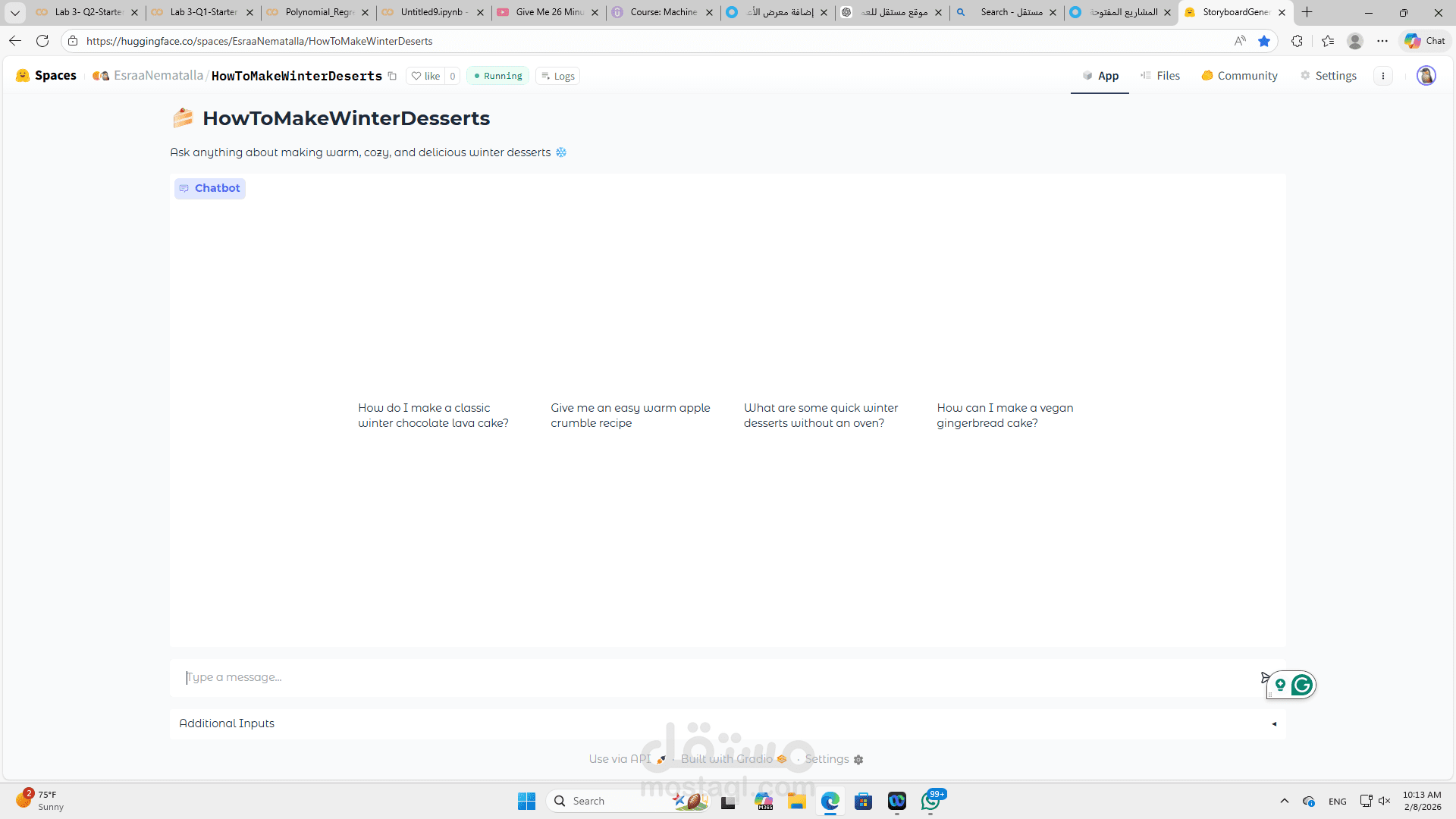Open the tab search dropdown
The width and height of the screenshot is (1456, 819).
[14, 12]
